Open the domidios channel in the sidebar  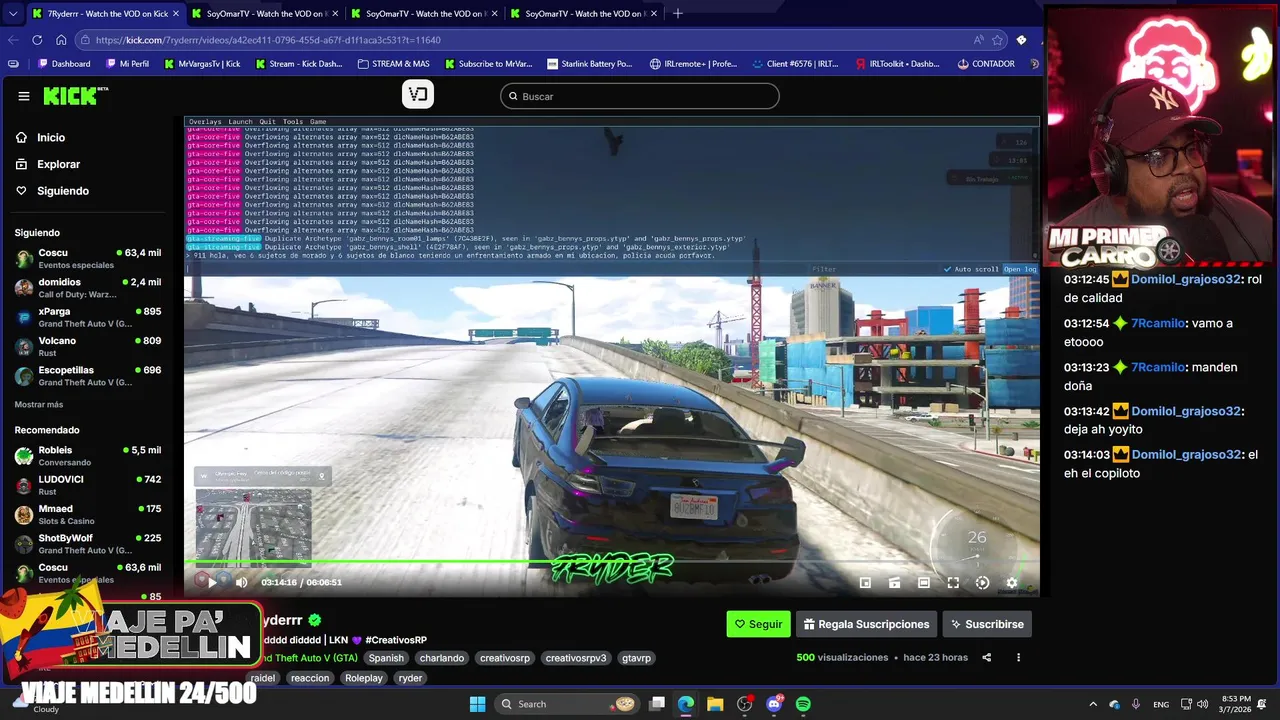pos(88,288)
